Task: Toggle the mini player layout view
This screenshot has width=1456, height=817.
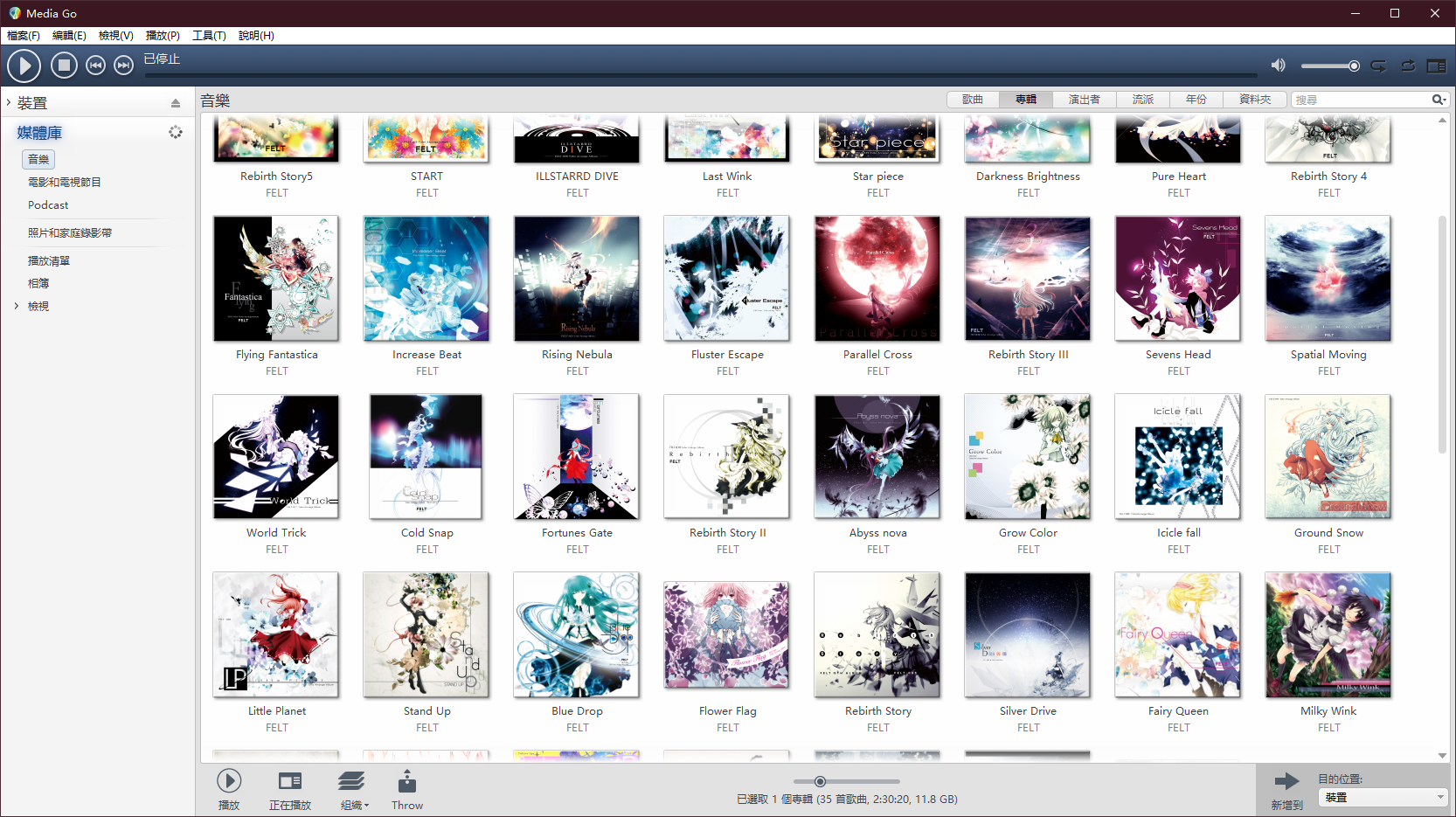Action: tap(1436, 66)
